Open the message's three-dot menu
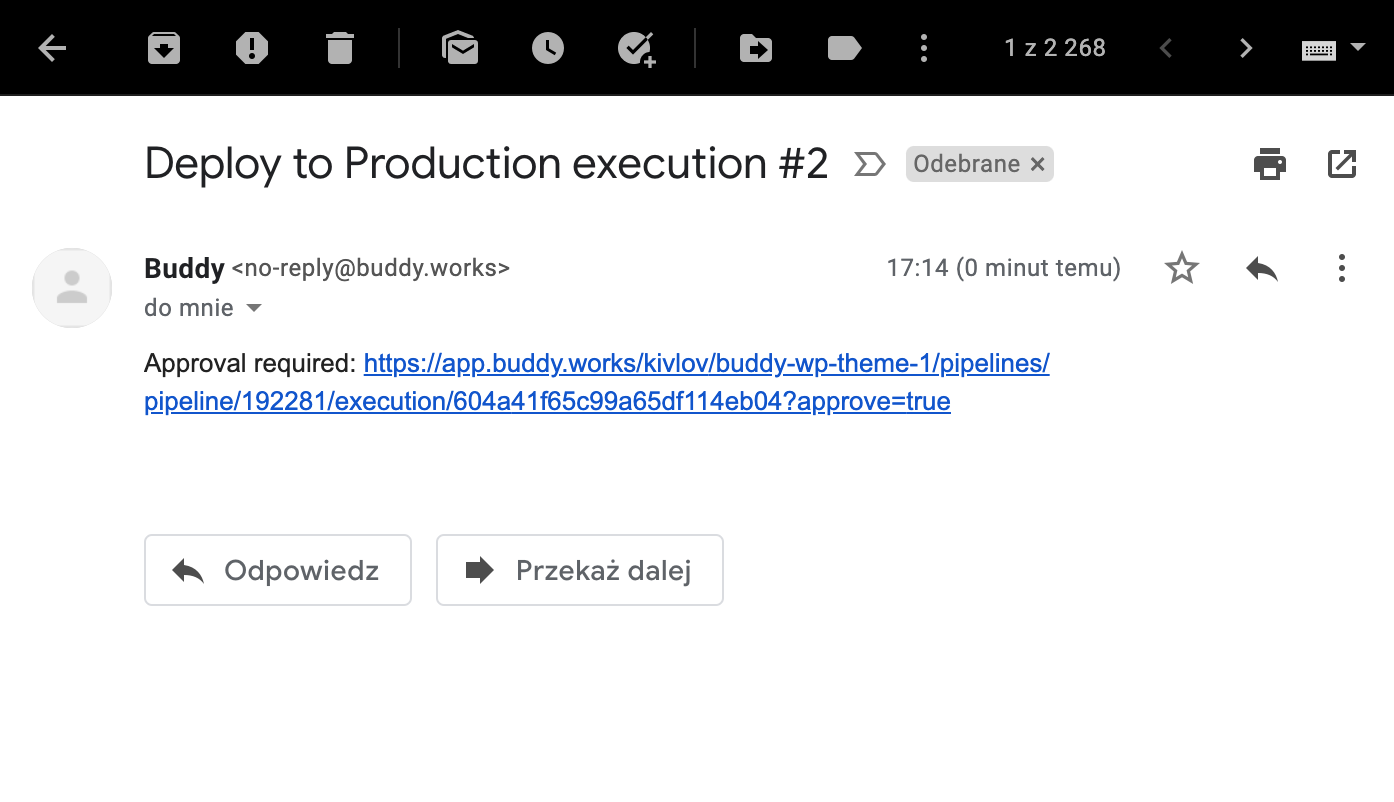Image resolution: width=1394 pixels, height=802 pixels. pos(1342,268)
